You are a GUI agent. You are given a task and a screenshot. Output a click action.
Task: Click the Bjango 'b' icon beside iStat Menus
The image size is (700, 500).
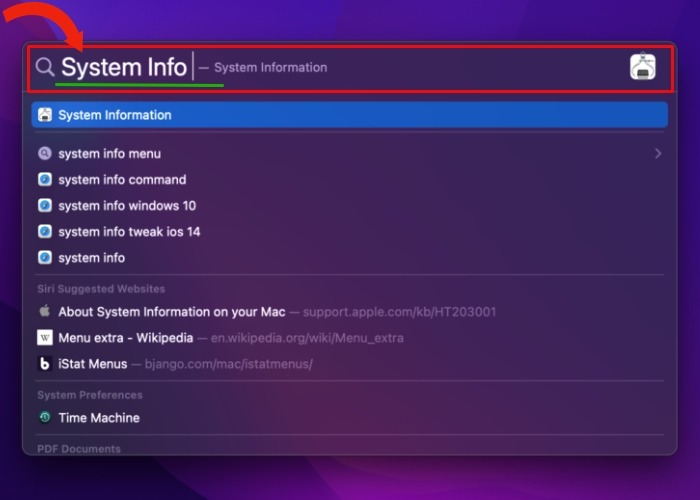[x=45, y=364]
